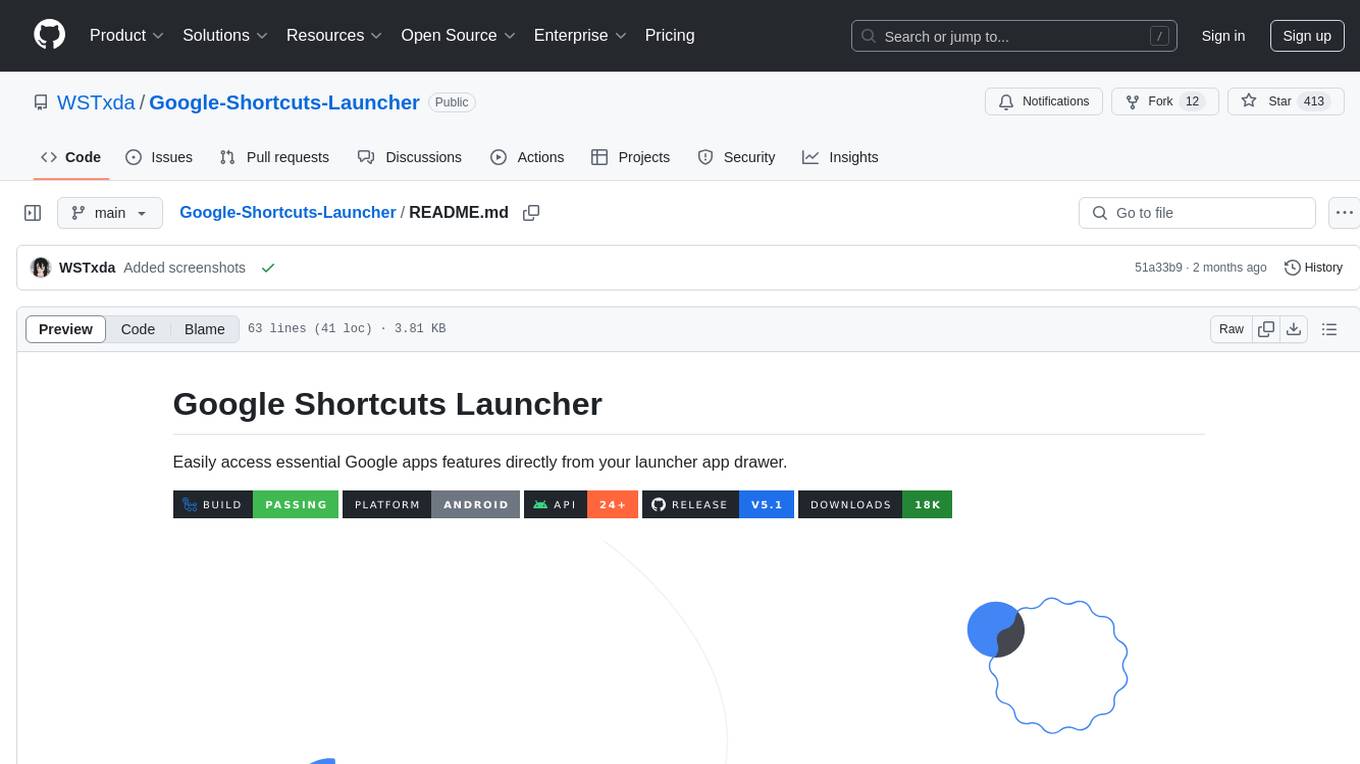1360x764 pixels.
Task: Open the Google-Shortcuts-Launcher repository title link
Action: click(x=284, y=102)
